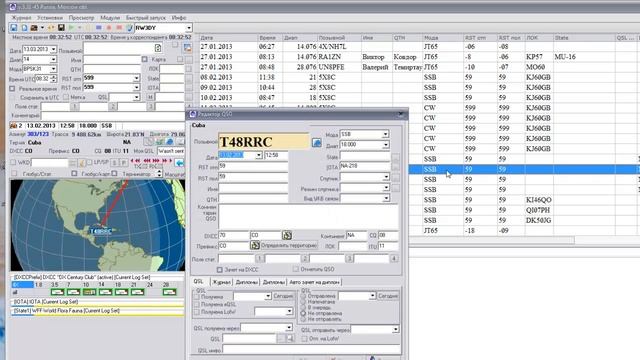This screenshot has height=360, width=640.
Task: Click the picture icon right of callsign entry
Action: pyautogui.click(x=188, y=48)
